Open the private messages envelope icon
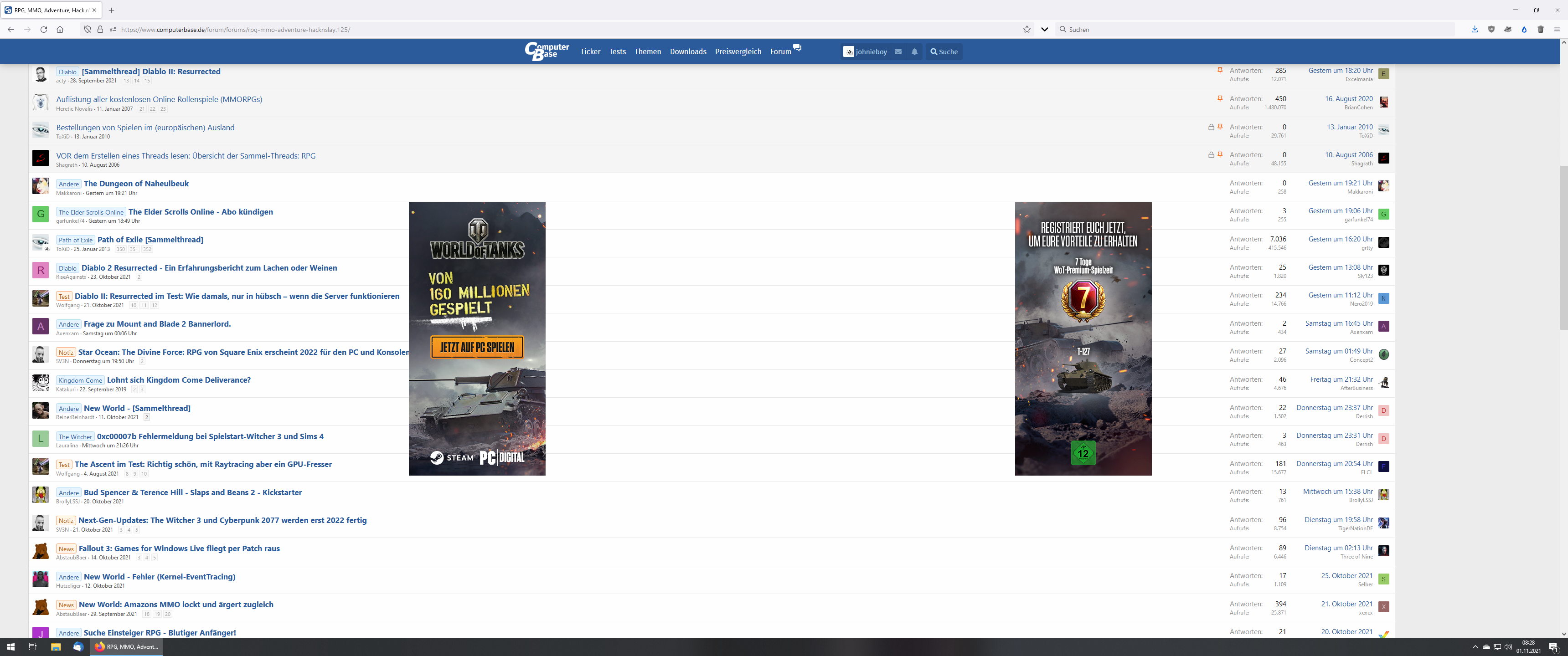Screen dimensions: 1568x656 coord(898,52)
